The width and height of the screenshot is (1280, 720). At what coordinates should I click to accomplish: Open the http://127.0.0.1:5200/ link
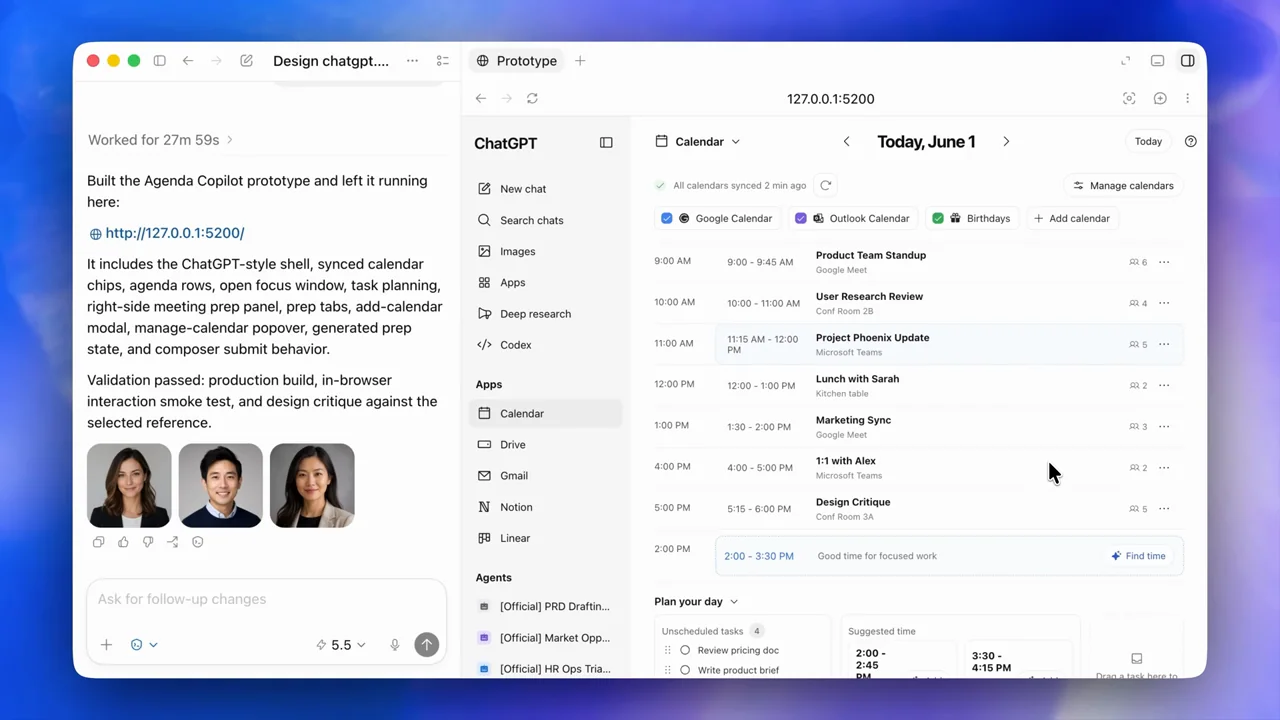(x=175, y=233)
